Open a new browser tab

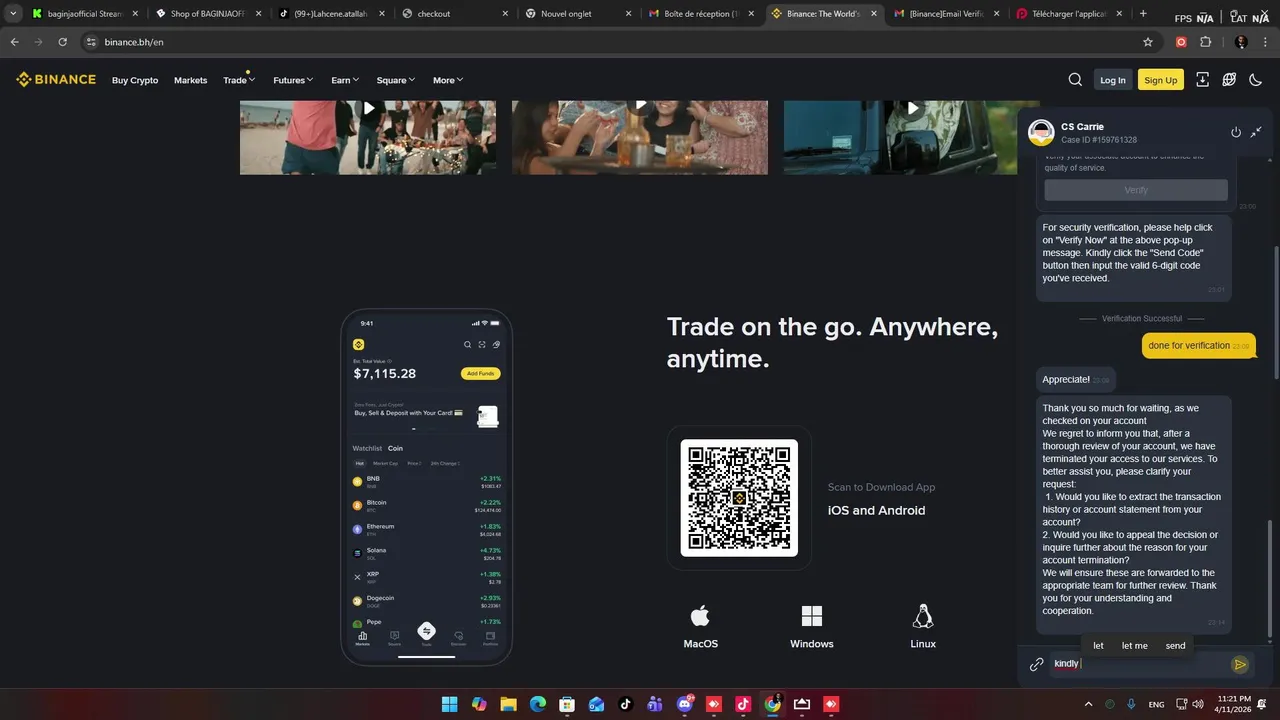click(1143, 14)
